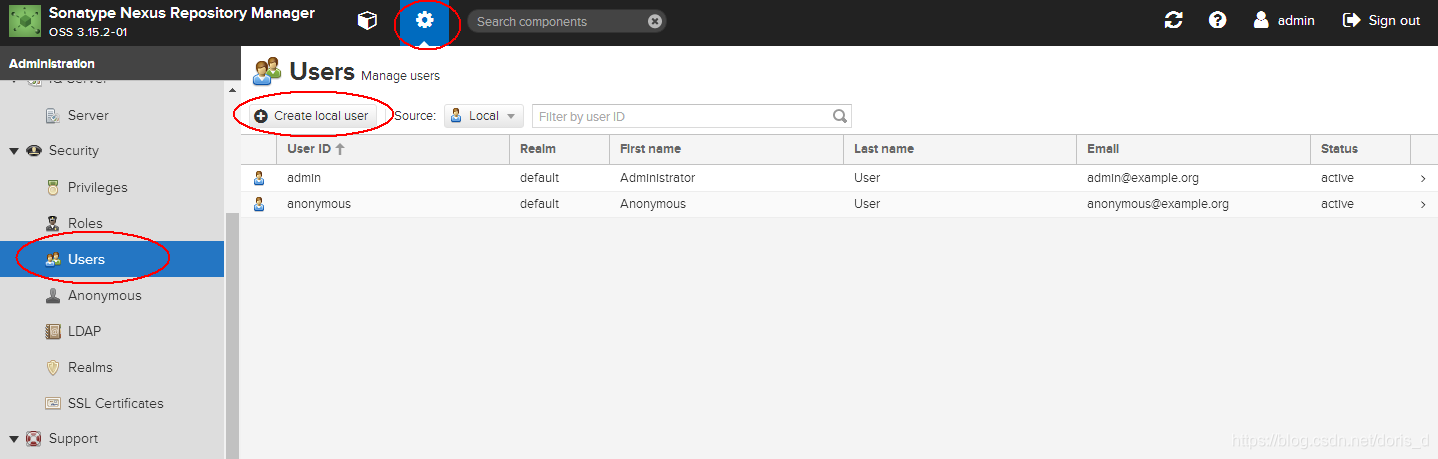Click the Realms shield icon

54,367
